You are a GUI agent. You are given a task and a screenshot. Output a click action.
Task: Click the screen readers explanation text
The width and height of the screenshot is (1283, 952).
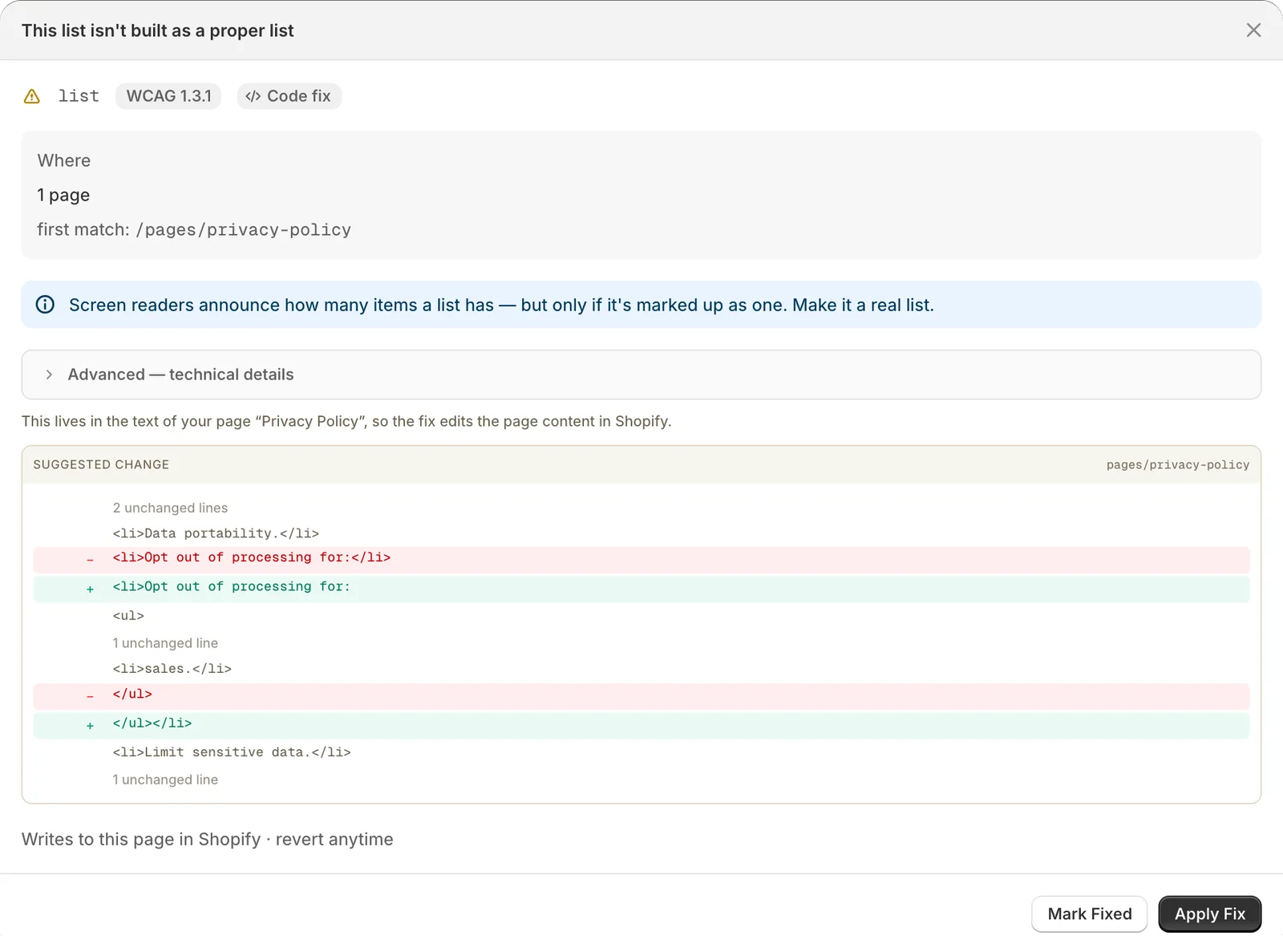(501, 305)
